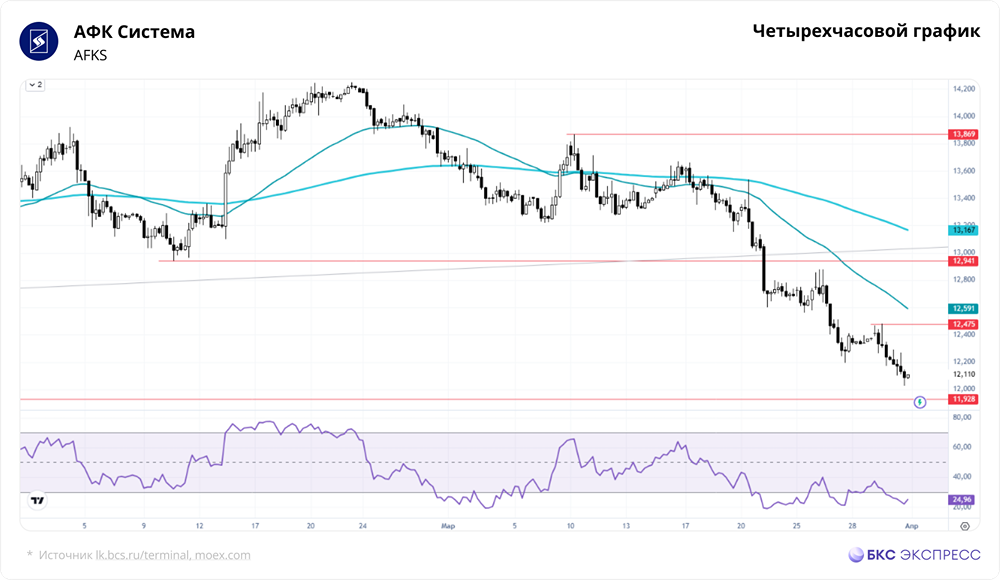Click the 14,200 price axis label
1000x580 pixels.
[x=964, y=89]
